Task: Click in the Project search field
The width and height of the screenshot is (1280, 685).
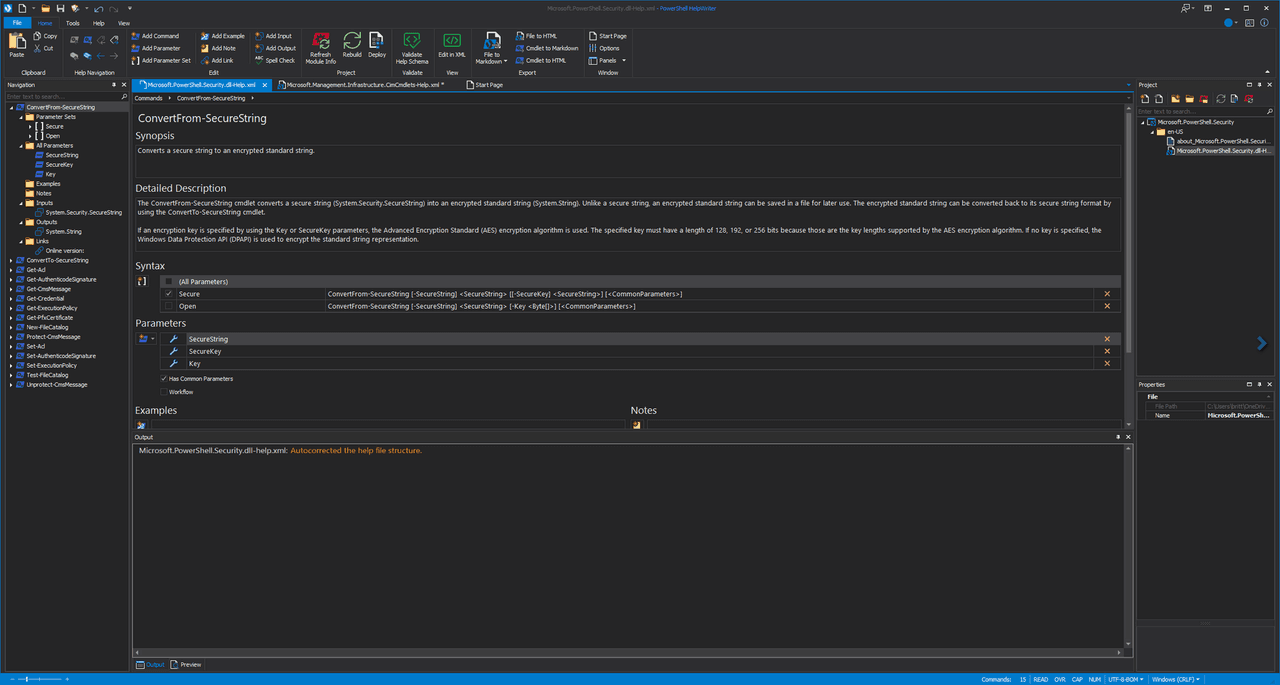Action: [x=1206, y=111]
